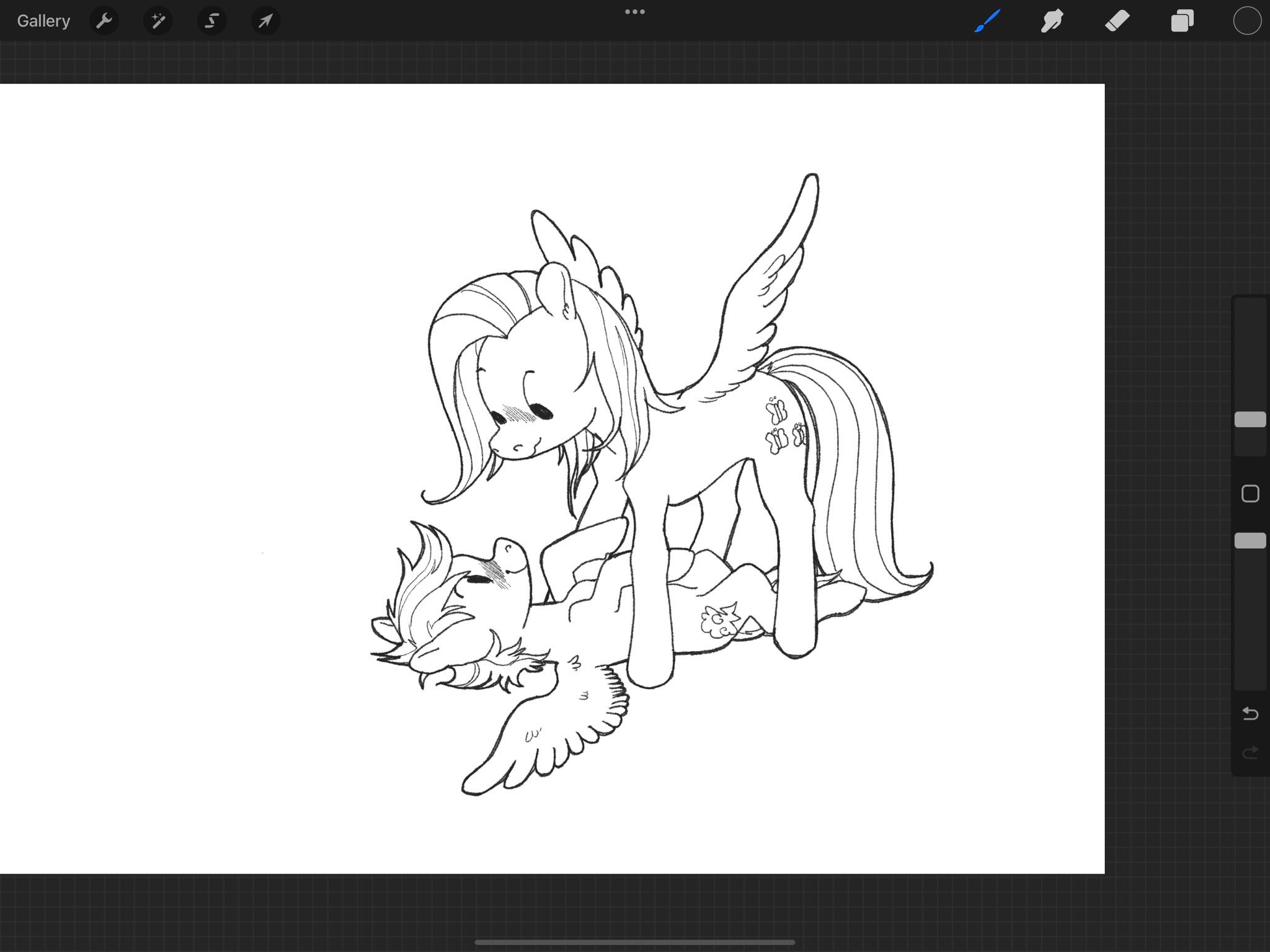
Task: Activate the Transform arrow tool
Action: pos(265,21)
